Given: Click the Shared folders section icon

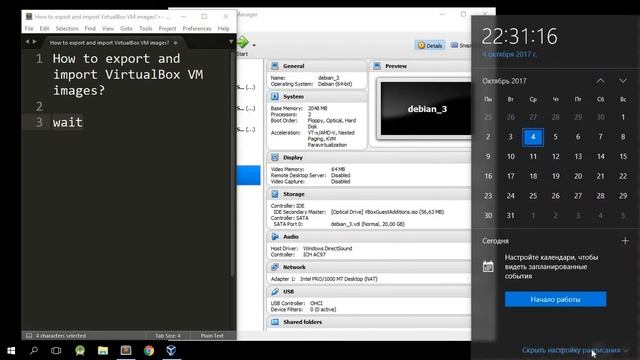Looking at the screenshot, I should pos(275,322).
